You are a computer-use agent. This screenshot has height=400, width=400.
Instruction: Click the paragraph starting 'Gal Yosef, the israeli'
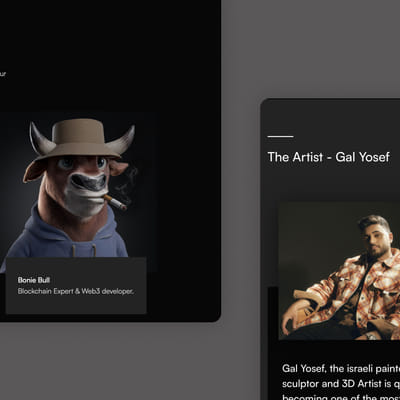click(x=341, y=383)
